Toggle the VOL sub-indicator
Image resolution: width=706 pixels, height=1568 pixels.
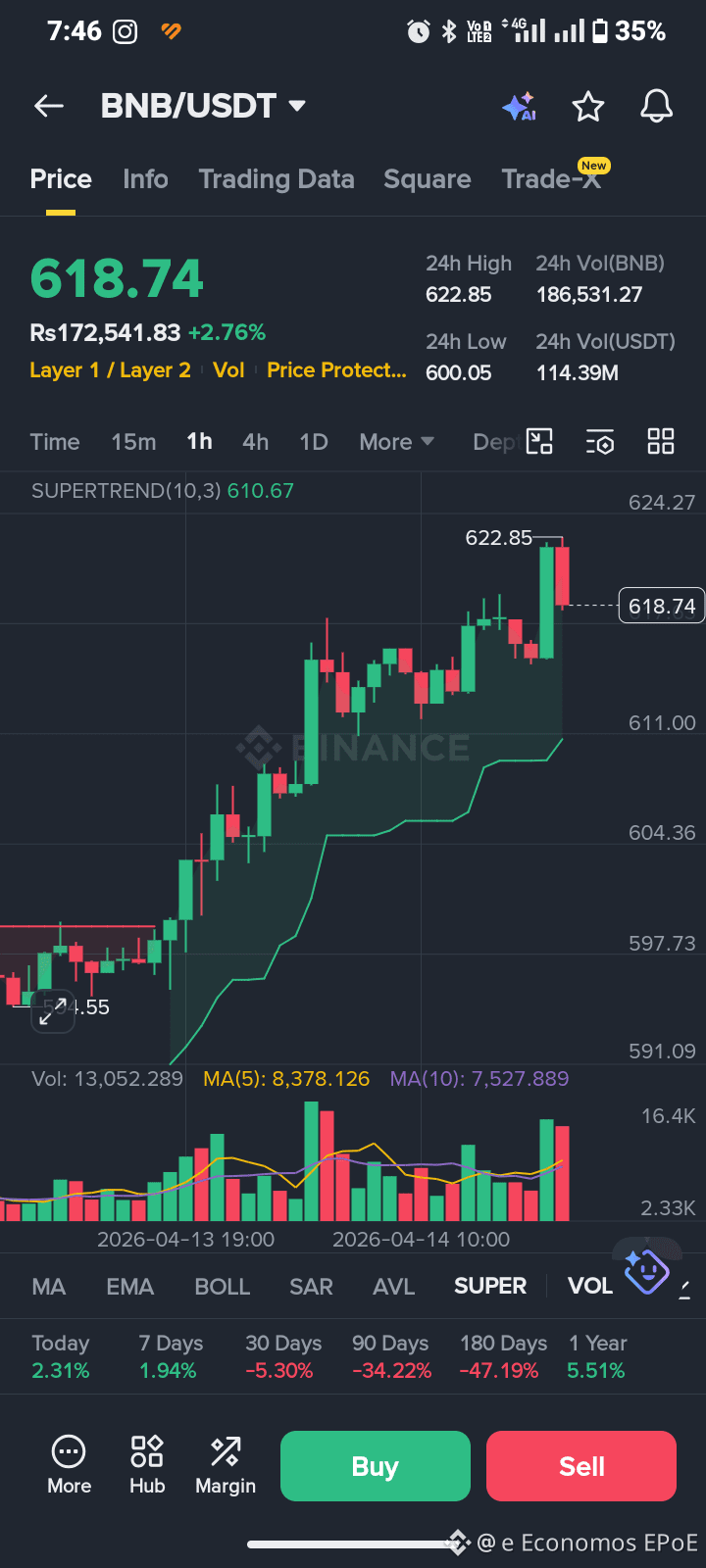pos(590,1287)
